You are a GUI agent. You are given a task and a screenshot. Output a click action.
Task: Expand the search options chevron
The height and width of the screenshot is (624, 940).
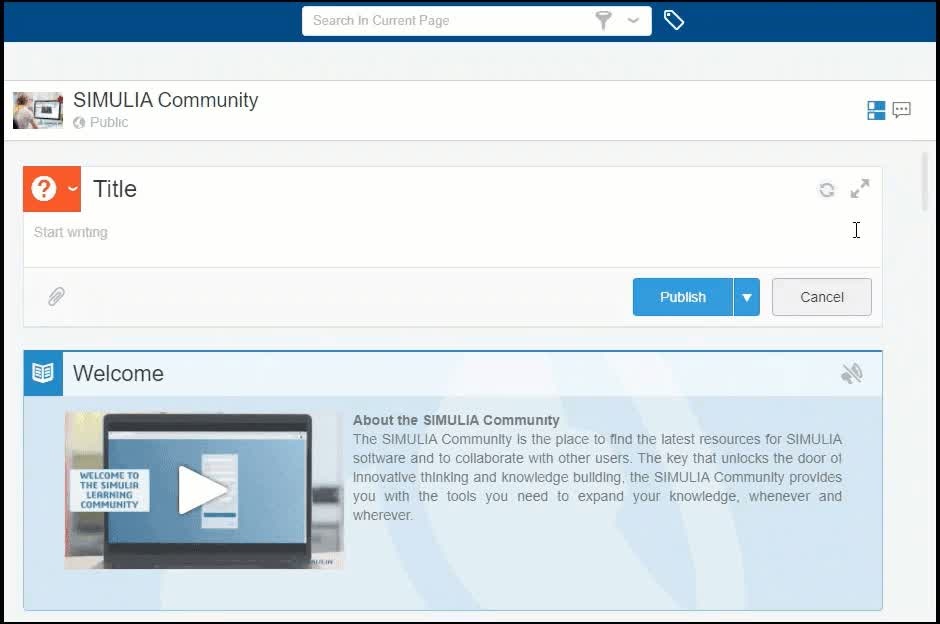633,20
